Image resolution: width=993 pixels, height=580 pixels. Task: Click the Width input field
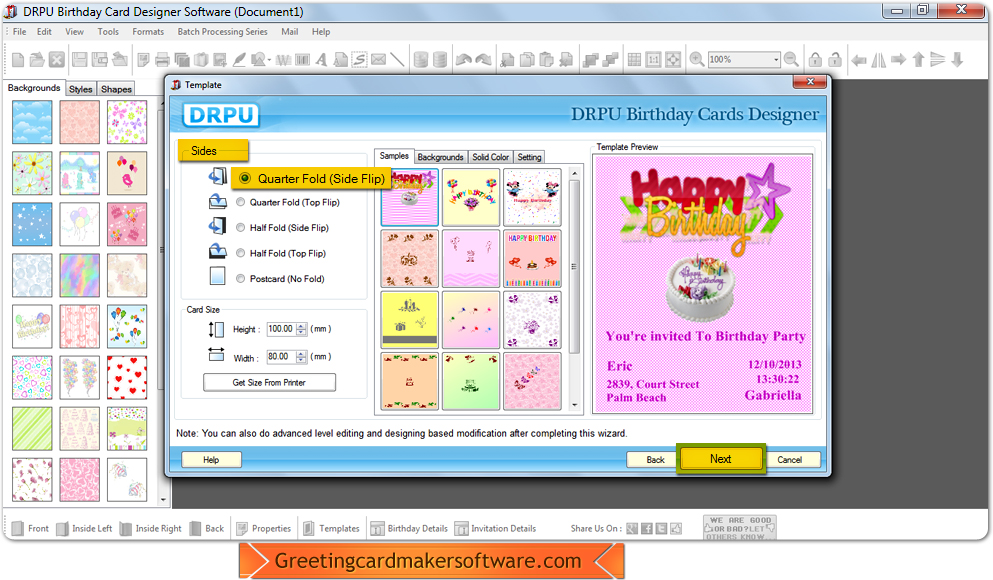tap(281, 357)
